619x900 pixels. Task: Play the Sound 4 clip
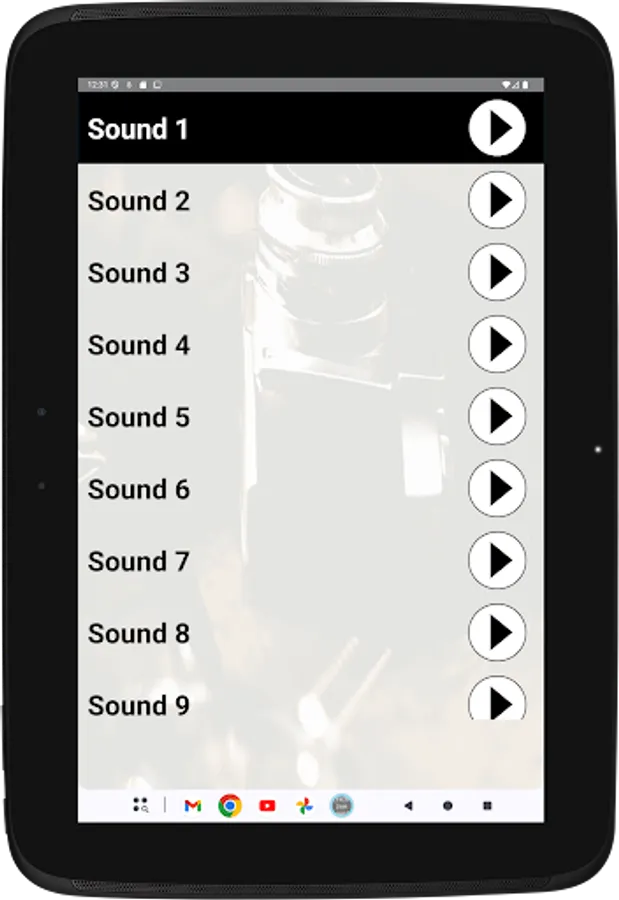pos(497,344)
